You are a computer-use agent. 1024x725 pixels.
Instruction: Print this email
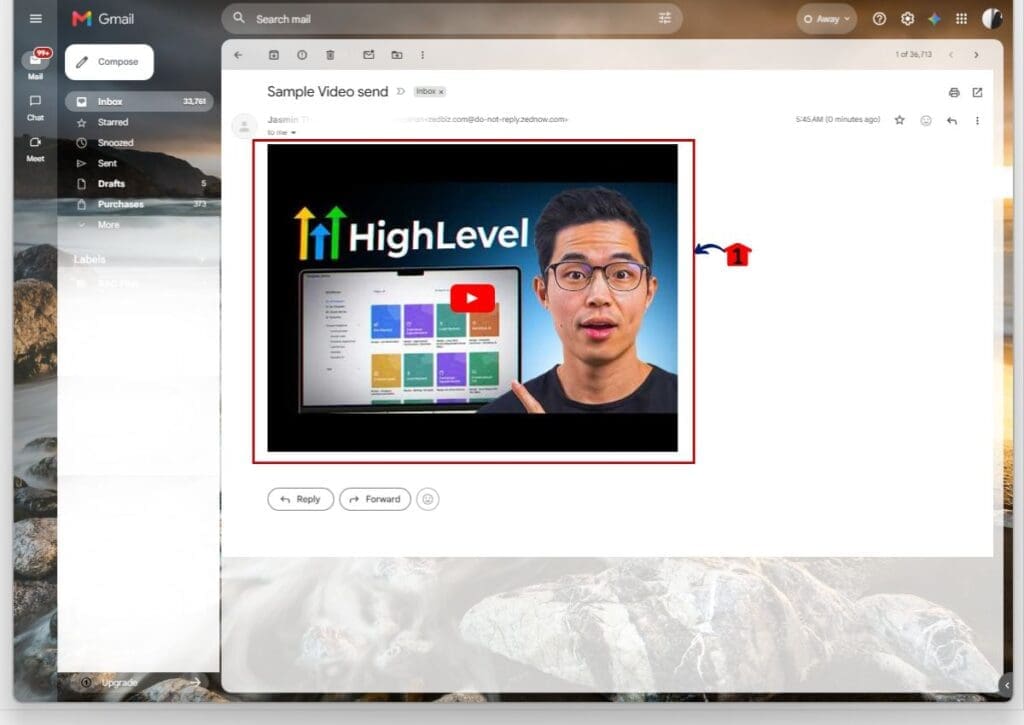954,93
